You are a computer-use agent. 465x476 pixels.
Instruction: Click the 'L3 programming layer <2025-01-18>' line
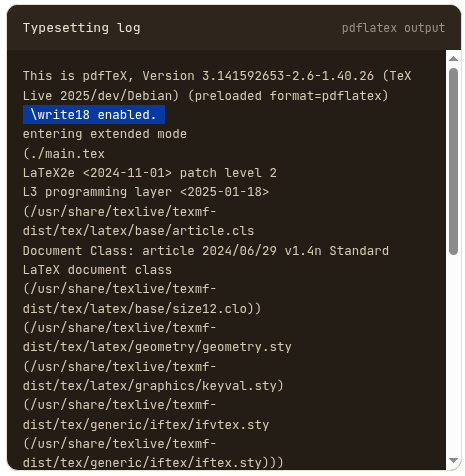[x=146, y=192]
